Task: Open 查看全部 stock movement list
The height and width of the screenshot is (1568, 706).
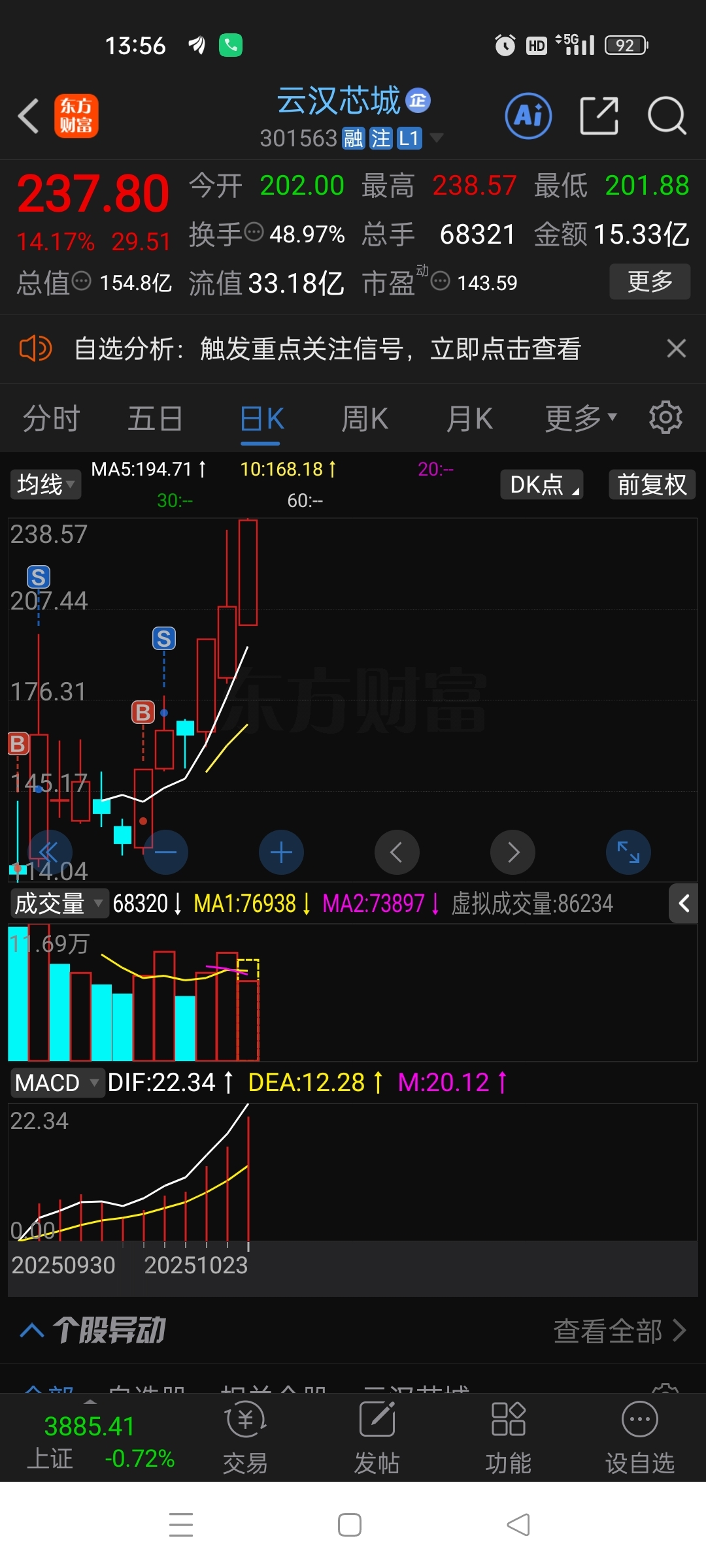Action: point(620,1330)
